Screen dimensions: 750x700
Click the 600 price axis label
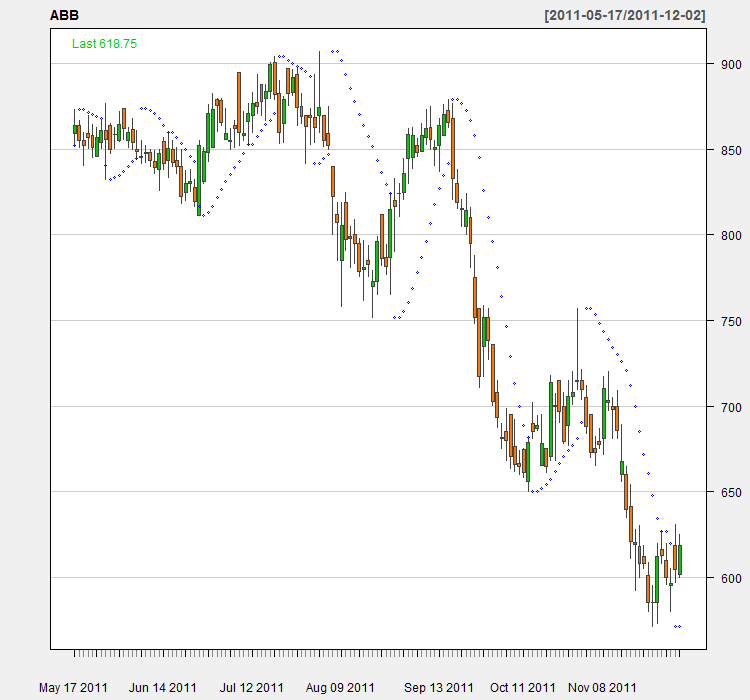click(x=727, y=578)
